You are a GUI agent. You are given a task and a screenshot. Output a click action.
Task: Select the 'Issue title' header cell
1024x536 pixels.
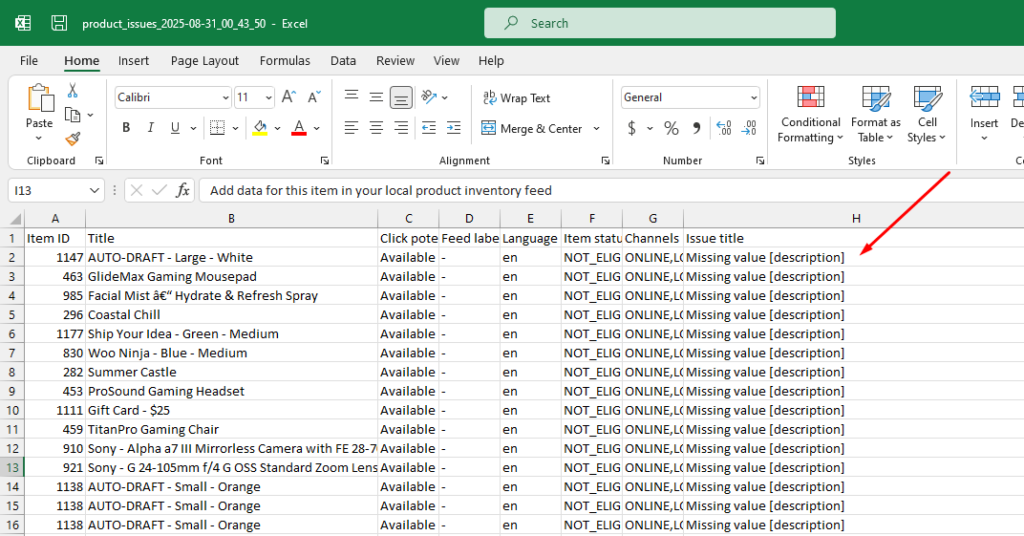pos(854,238)
